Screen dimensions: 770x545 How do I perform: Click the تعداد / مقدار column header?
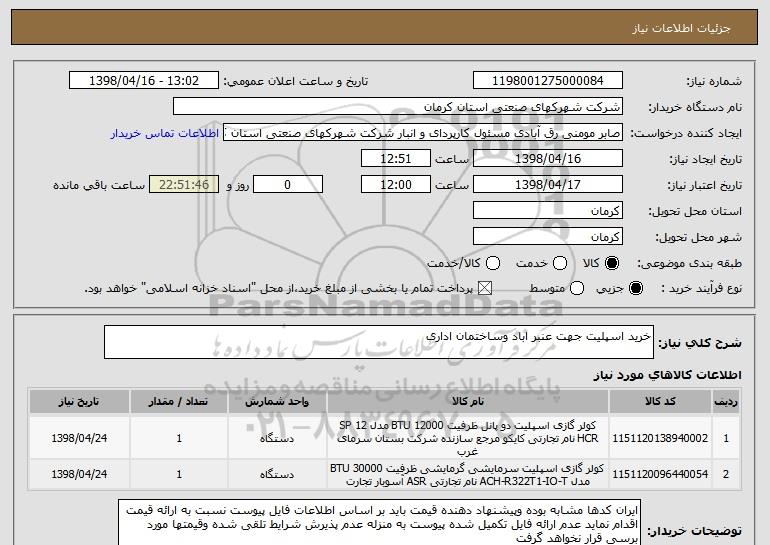179,402
